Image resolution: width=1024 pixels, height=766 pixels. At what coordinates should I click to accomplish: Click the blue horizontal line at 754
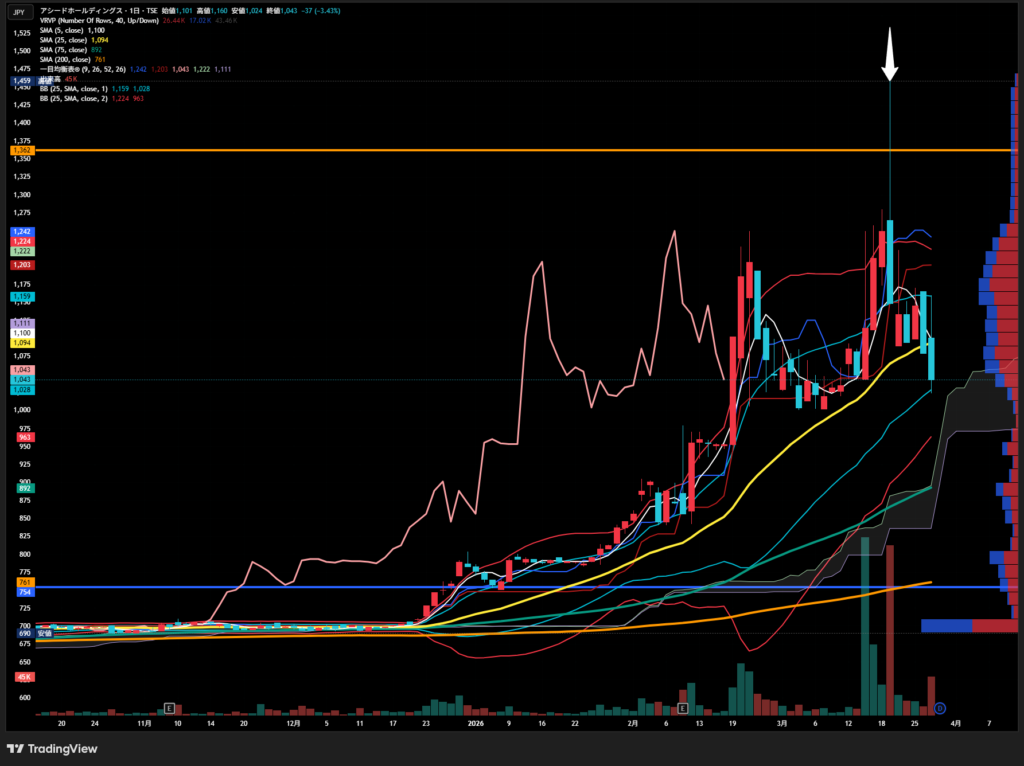[500, 587]
